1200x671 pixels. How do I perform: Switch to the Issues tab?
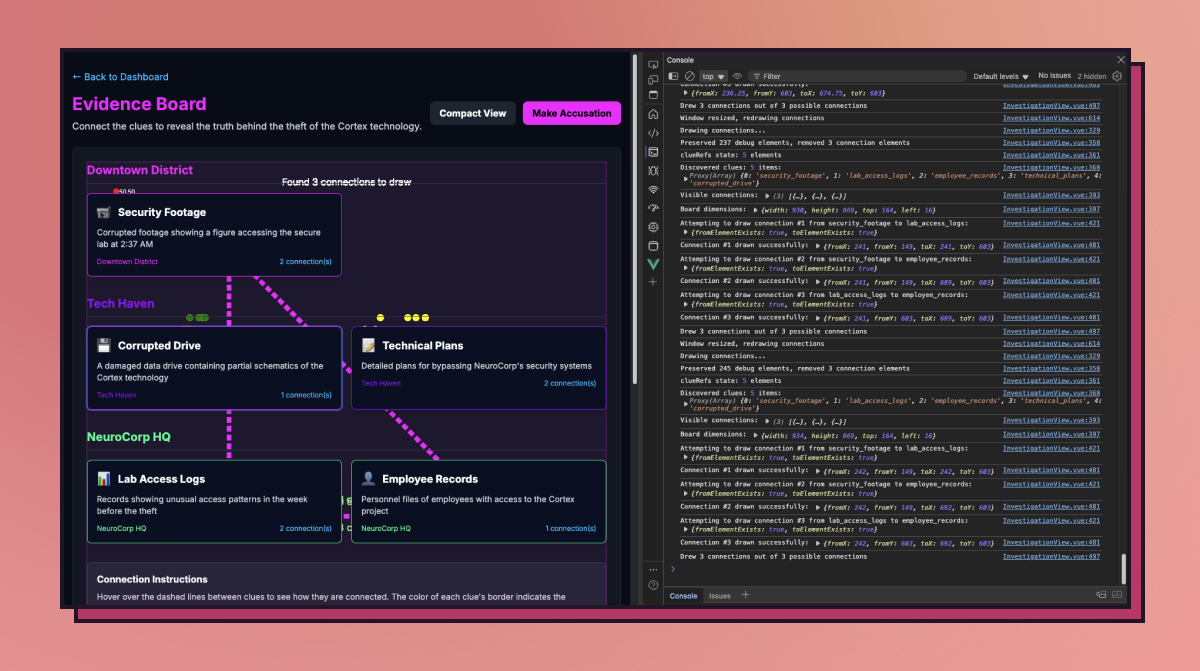tap(720, 596)
